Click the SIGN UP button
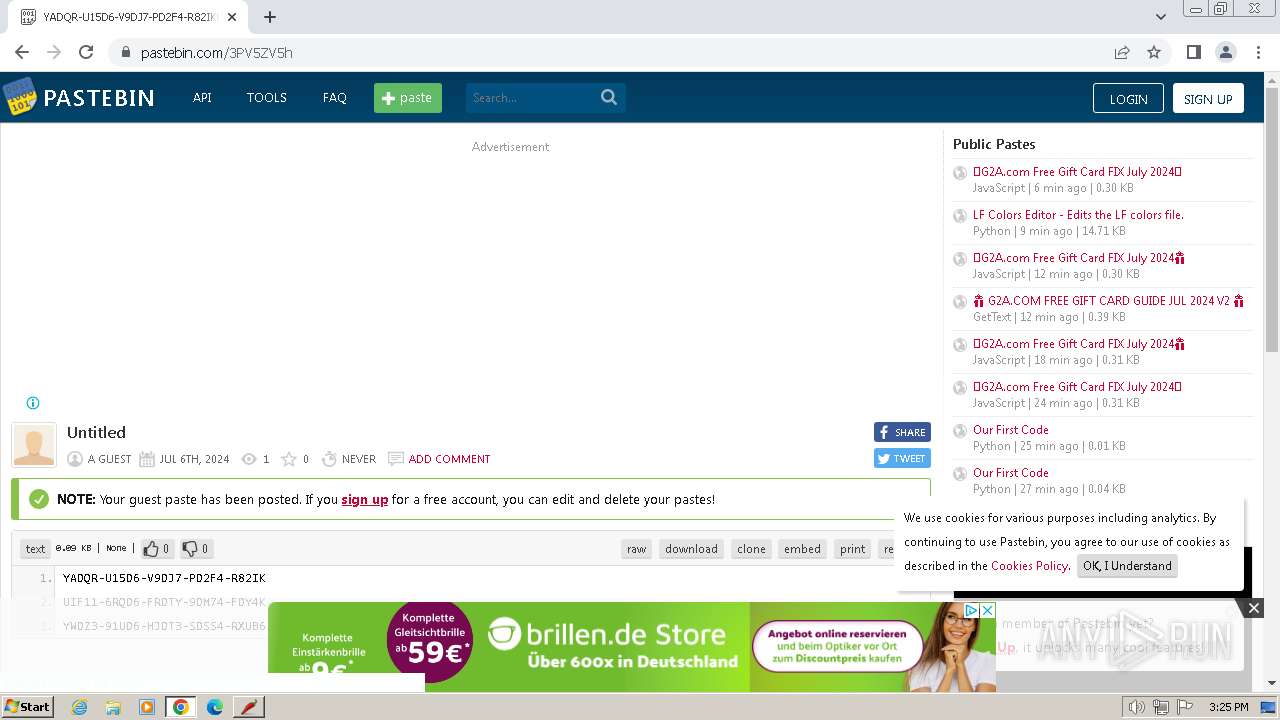Viewport: 1280px width, 720px height. coord(1208,98)
